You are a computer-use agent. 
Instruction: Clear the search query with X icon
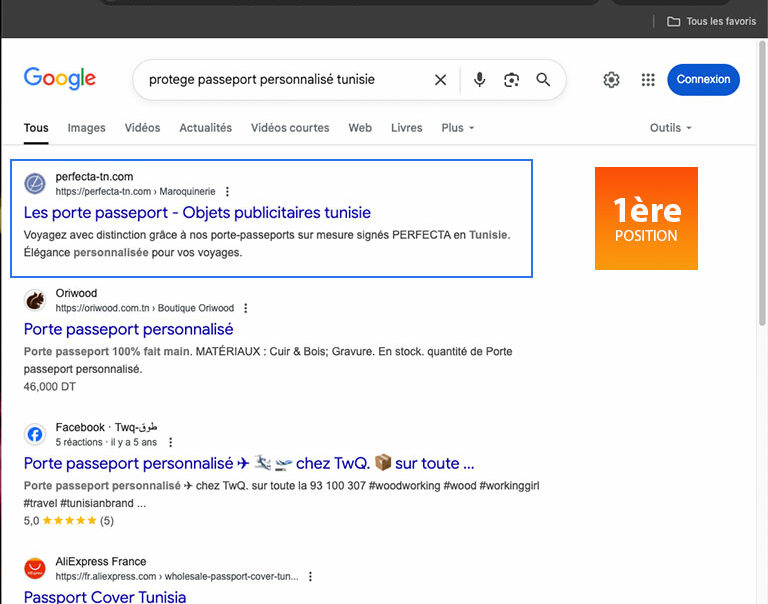click(440, 80)
